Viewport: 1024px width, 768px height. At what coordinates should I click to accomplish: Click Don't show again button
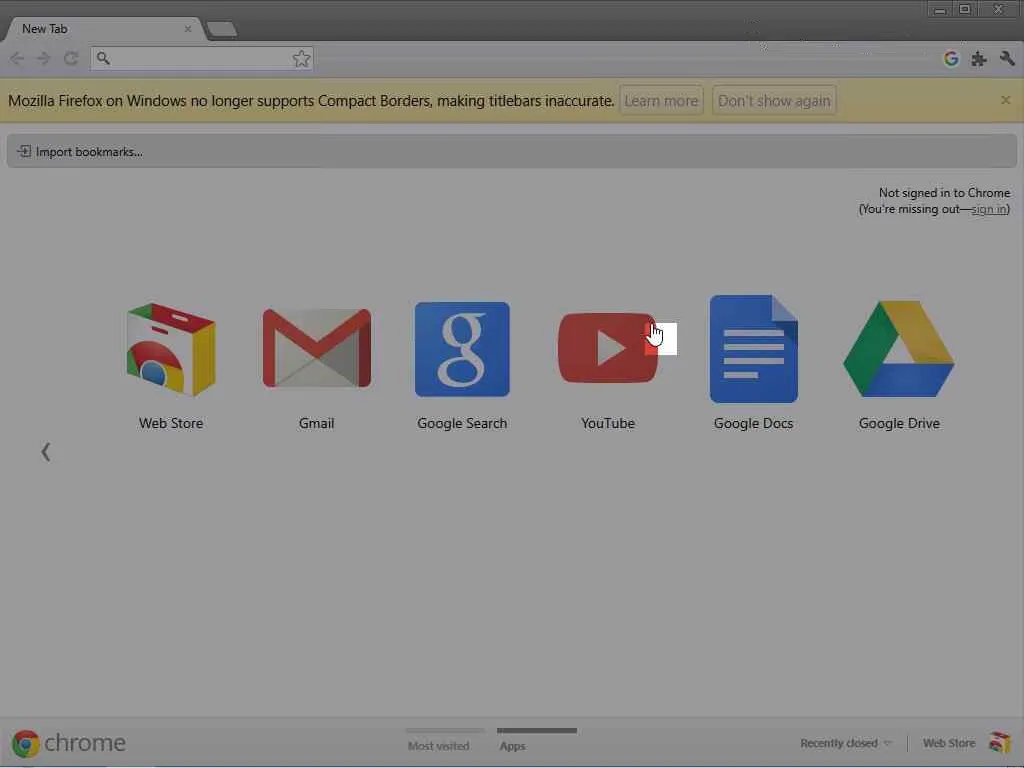click(x=774, y=101)
